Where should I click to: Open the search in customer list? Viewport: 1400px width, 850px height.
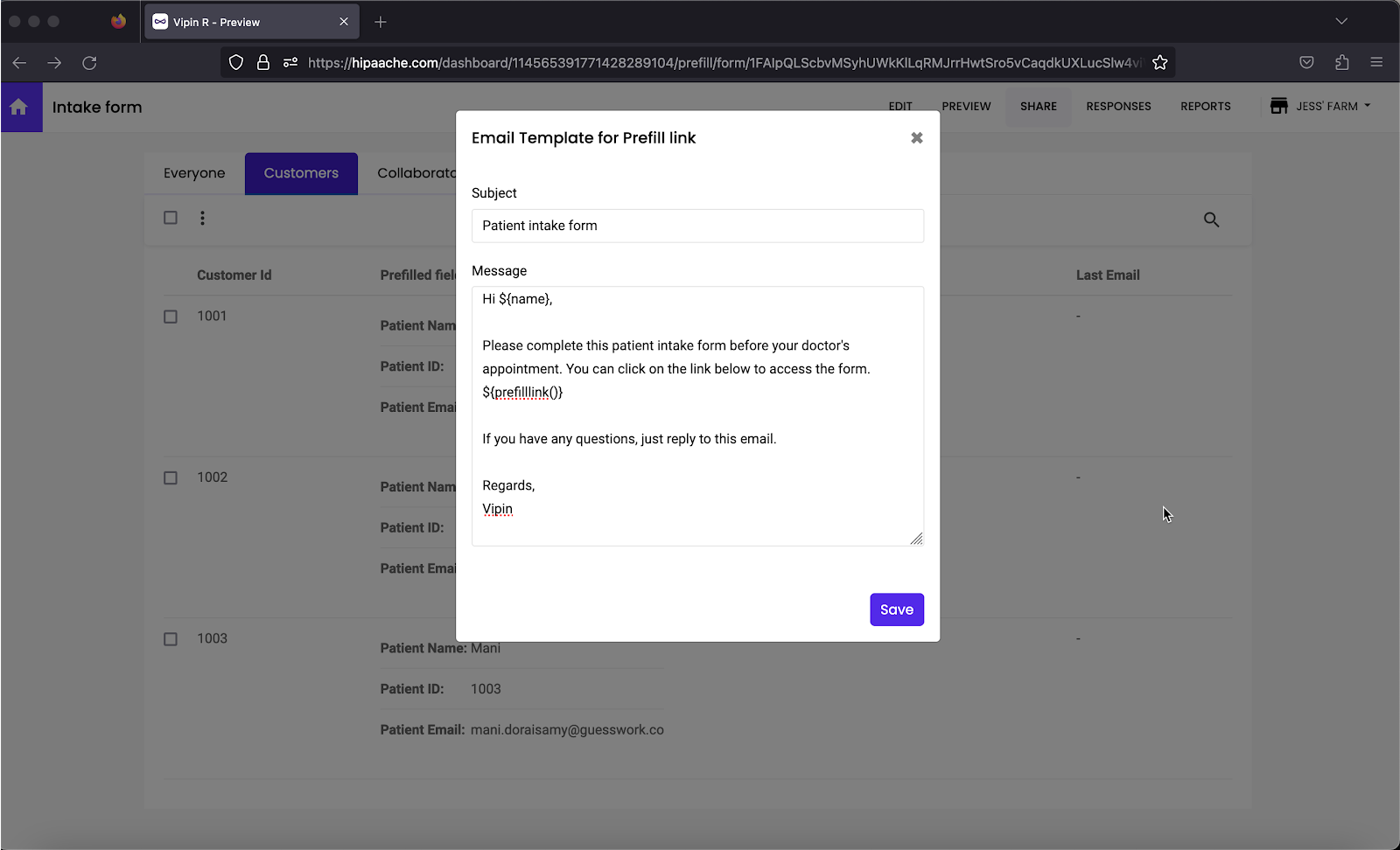1211,219
